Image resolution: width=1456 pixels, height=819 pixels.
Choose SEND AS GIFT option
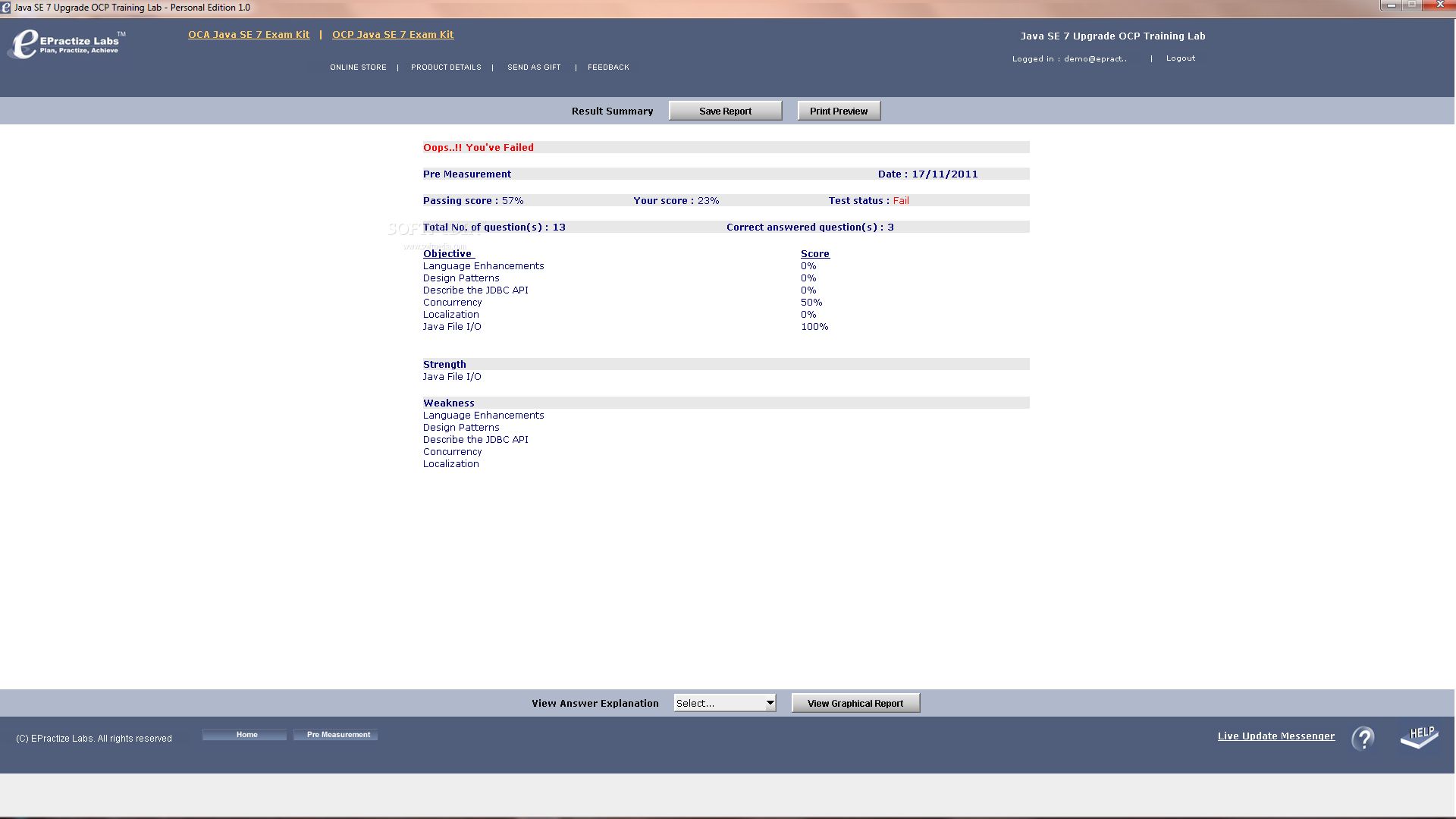[x=534, y=67]
